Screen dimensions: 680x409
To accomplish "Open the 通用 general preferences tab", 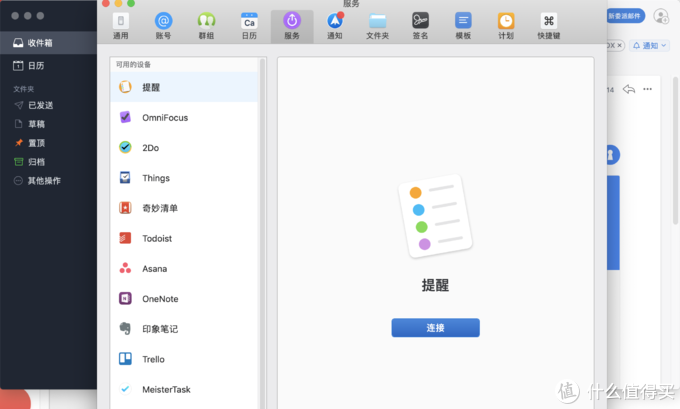I will pyautogui.click(x=121, y=26).
